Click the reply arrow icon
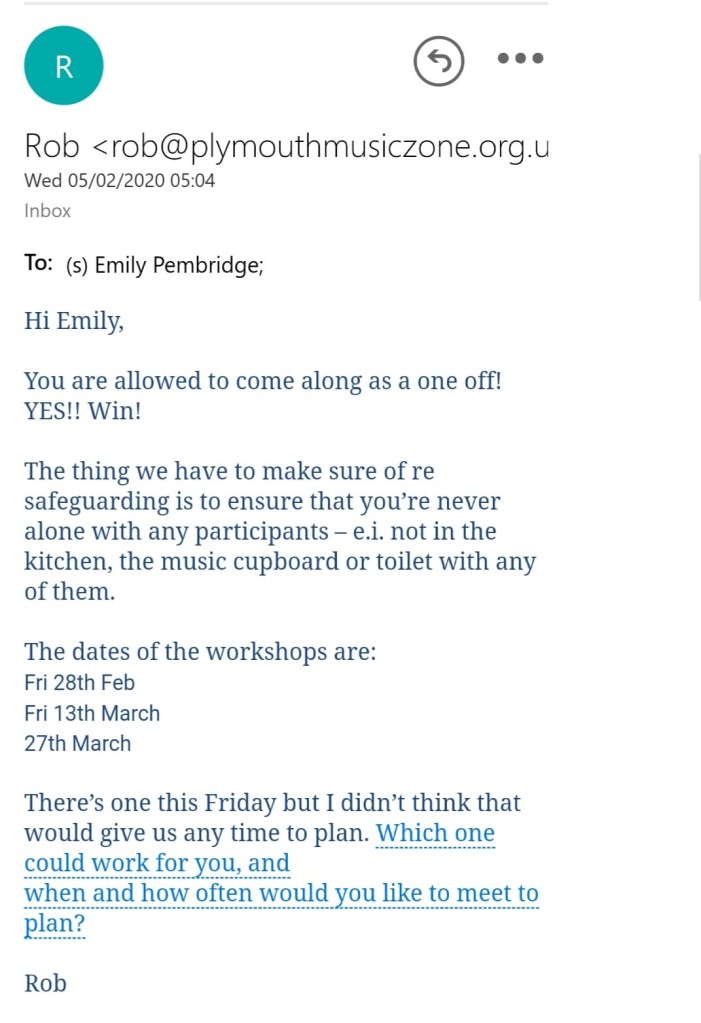 (x=439, y=63)
